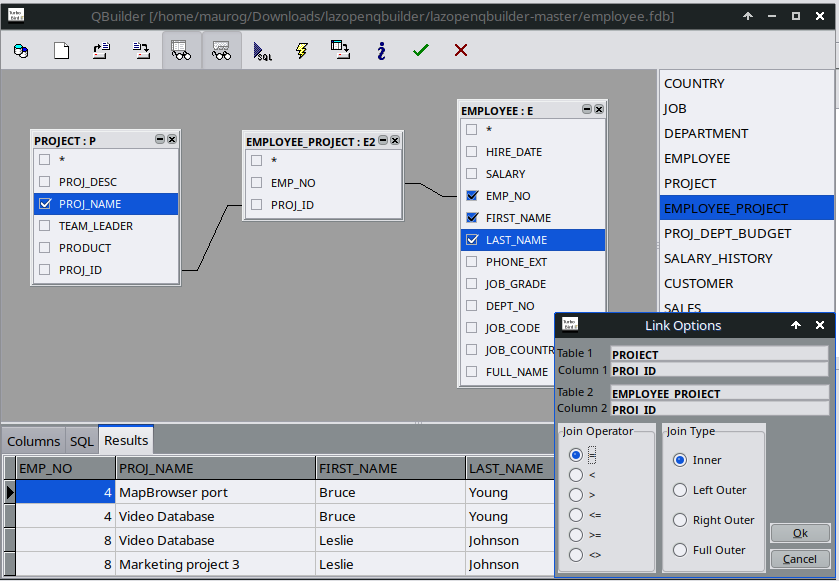Click the new query blank page icon
Viewport: 839px width, 581px height.
tap(62, 51)
